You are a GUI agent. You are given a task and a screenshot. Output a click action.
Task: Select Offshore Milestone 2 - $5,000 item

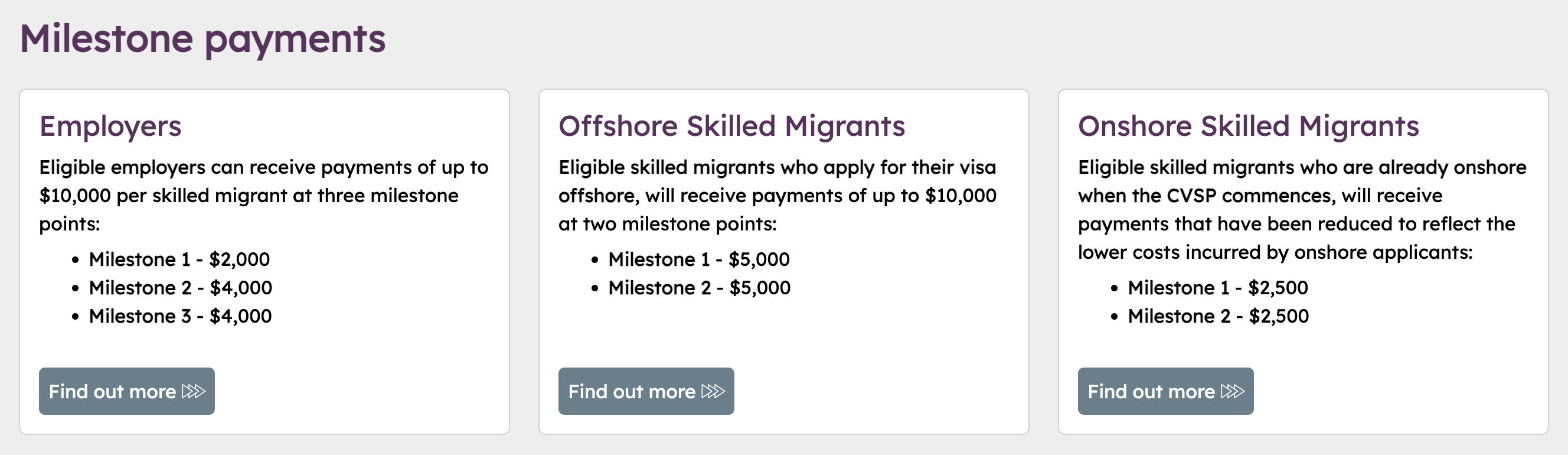[700, 288]
